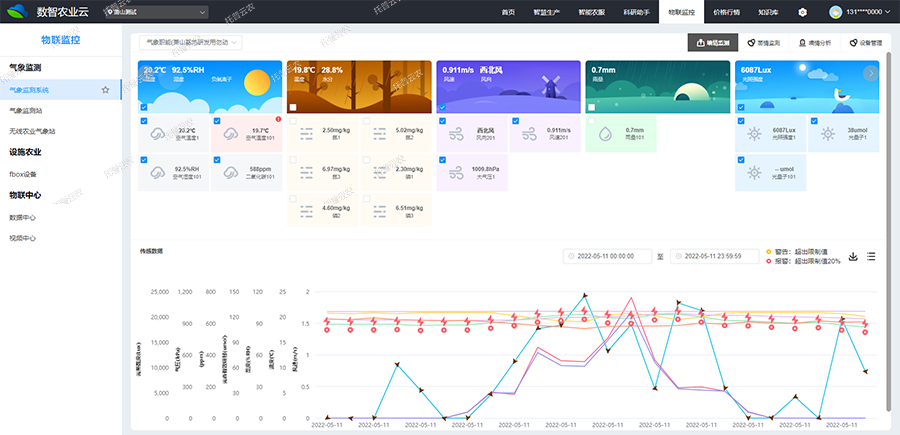
Task: Click the user avatar icon
Action: (x=835, y=11)
